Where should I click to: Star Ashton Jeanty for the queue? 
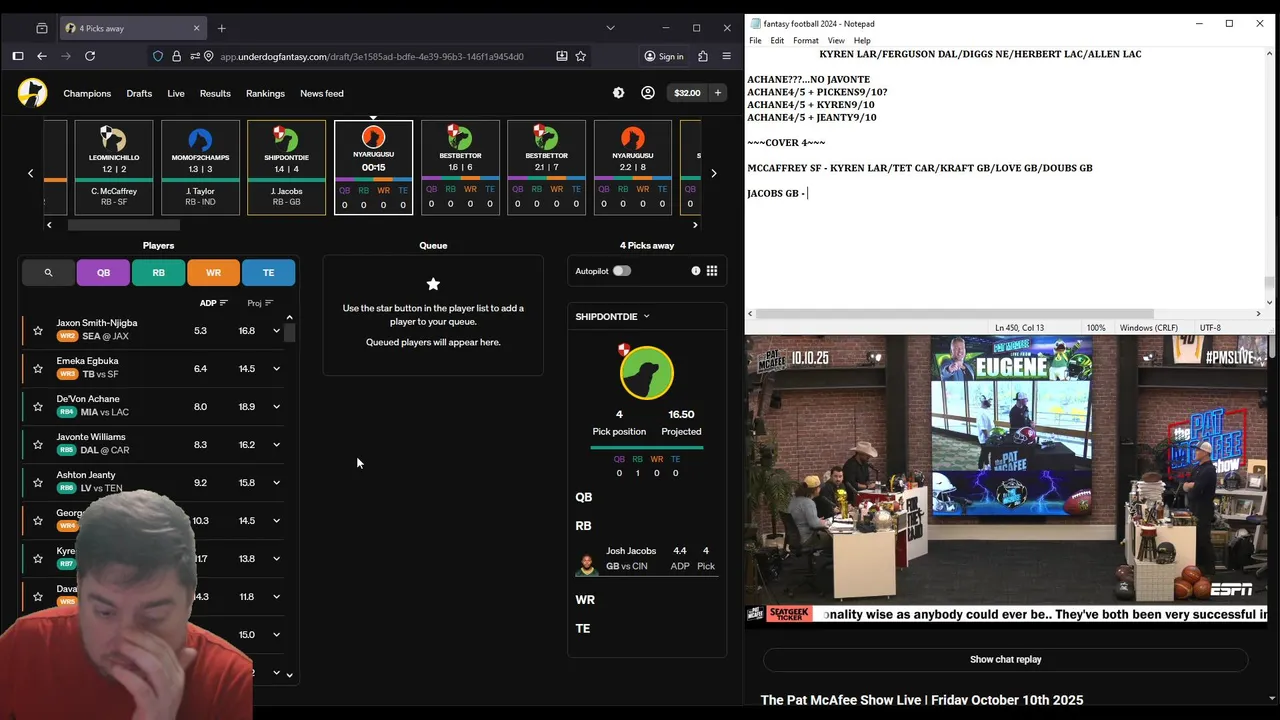(x=38, y=482)
